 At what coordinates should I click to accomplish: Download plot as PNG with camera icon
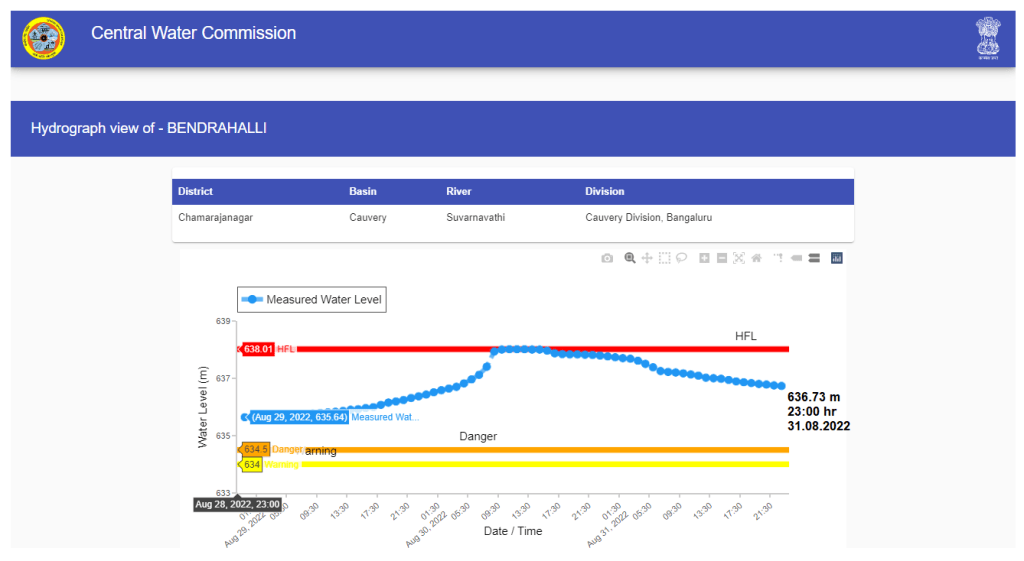pos(607,258)
